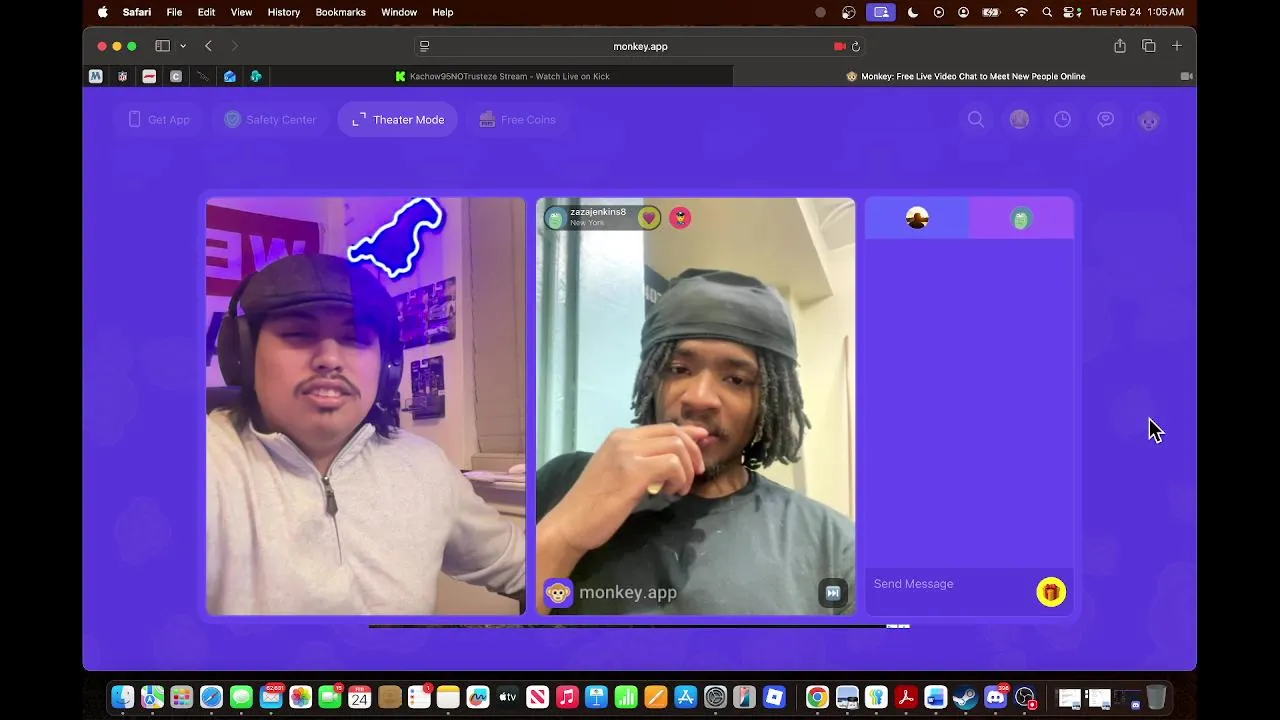Open the Apple menu
Viewport: 1280px width, 720px height.
coord(103,12)
